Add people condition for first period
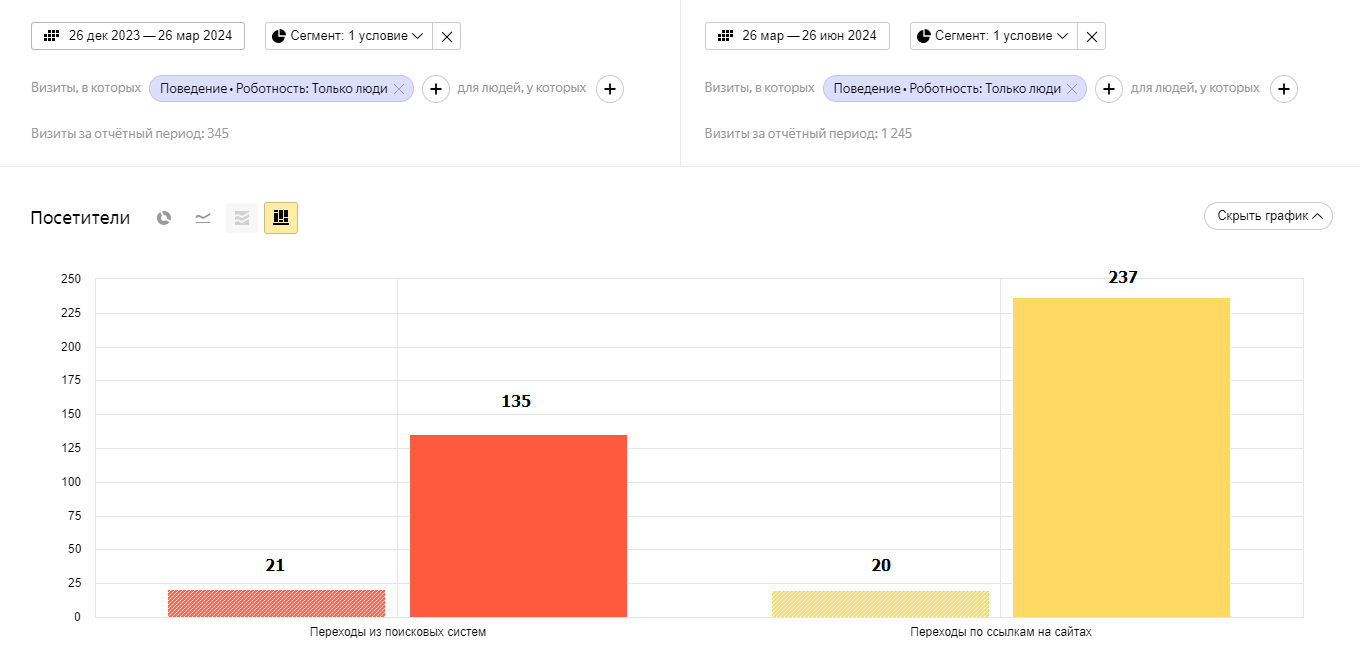The height and width of the screenshot is (660, 1360). point(610,89)
